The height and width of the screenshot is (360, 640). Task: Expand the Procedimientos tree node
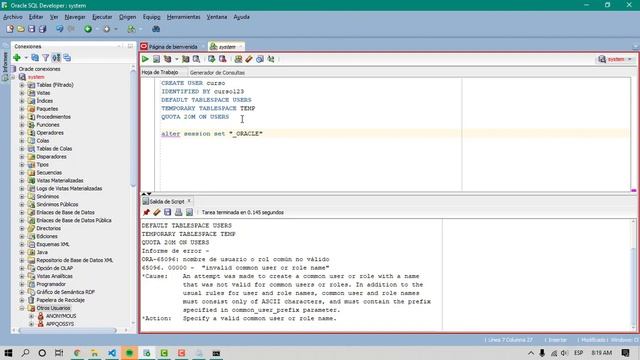[x=22, y=117]
